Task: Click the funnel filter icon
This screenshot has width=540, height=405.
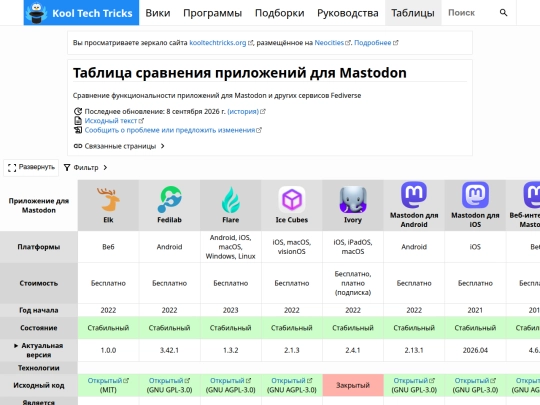Action: (67, 167)
